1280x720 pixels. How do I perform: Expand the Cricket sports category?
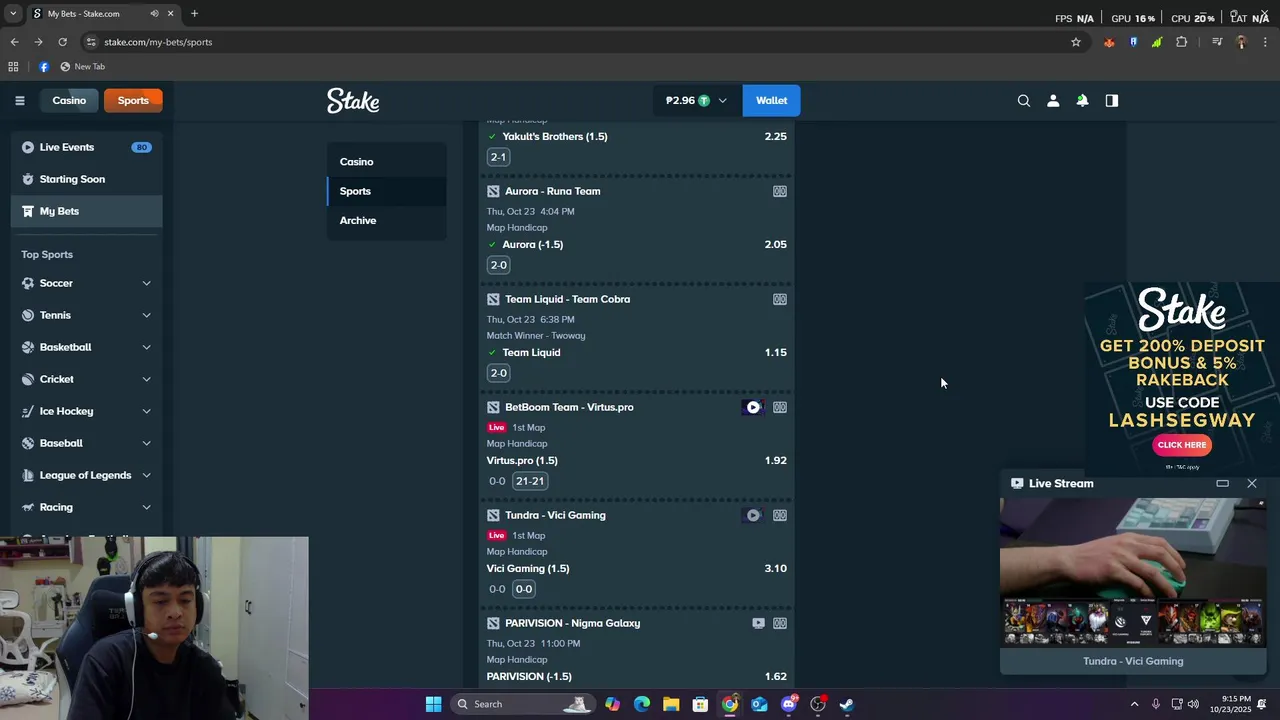(x=146, y=379)
